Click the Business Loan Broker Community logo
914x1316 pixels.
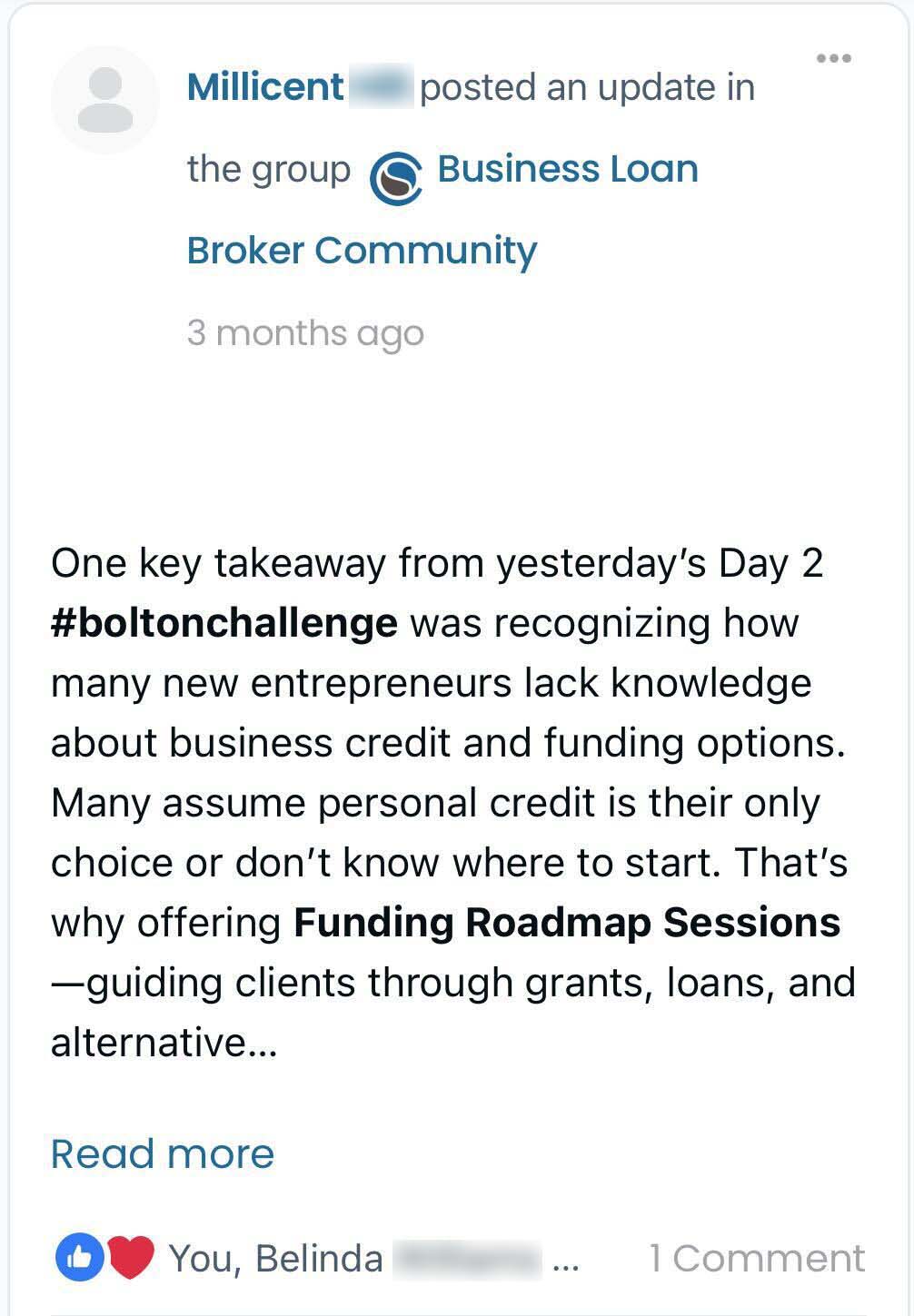[395, 178]
